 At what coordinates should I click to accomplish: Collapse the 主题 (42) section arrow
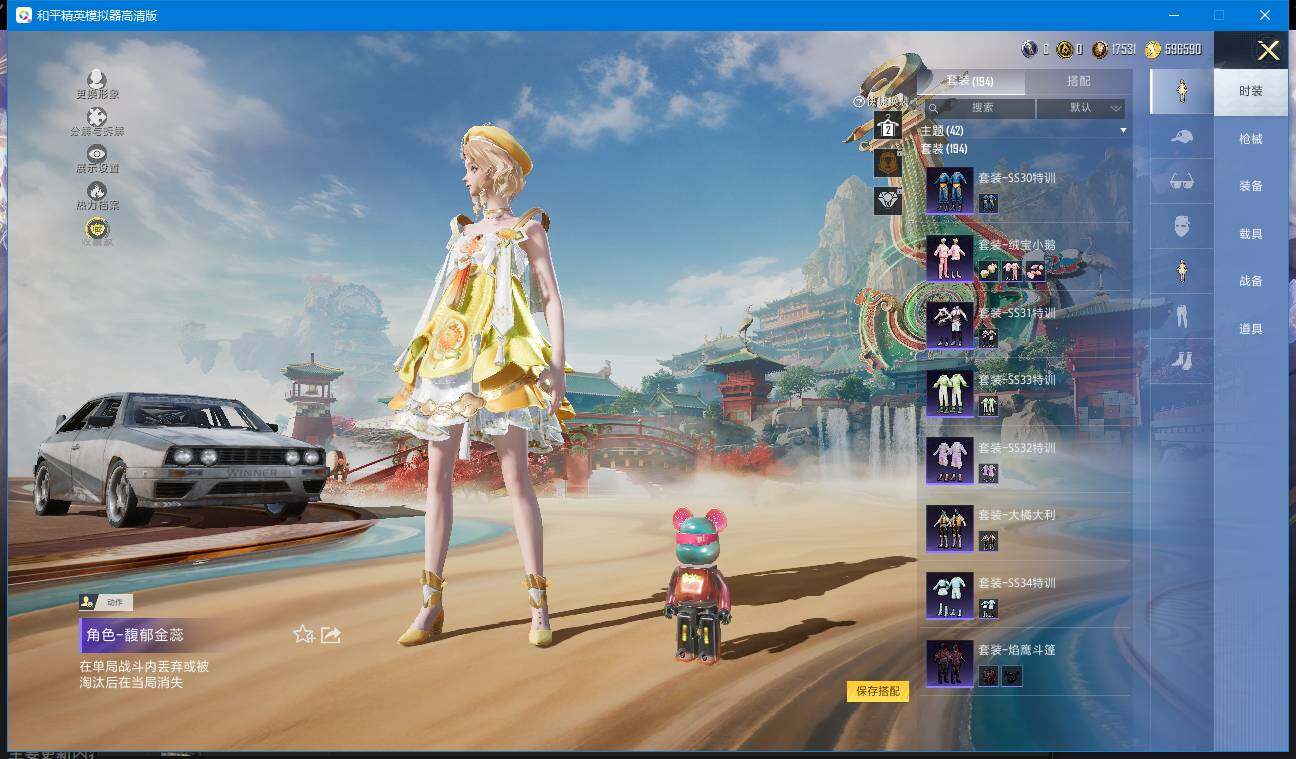click(x=1123, y=131)
